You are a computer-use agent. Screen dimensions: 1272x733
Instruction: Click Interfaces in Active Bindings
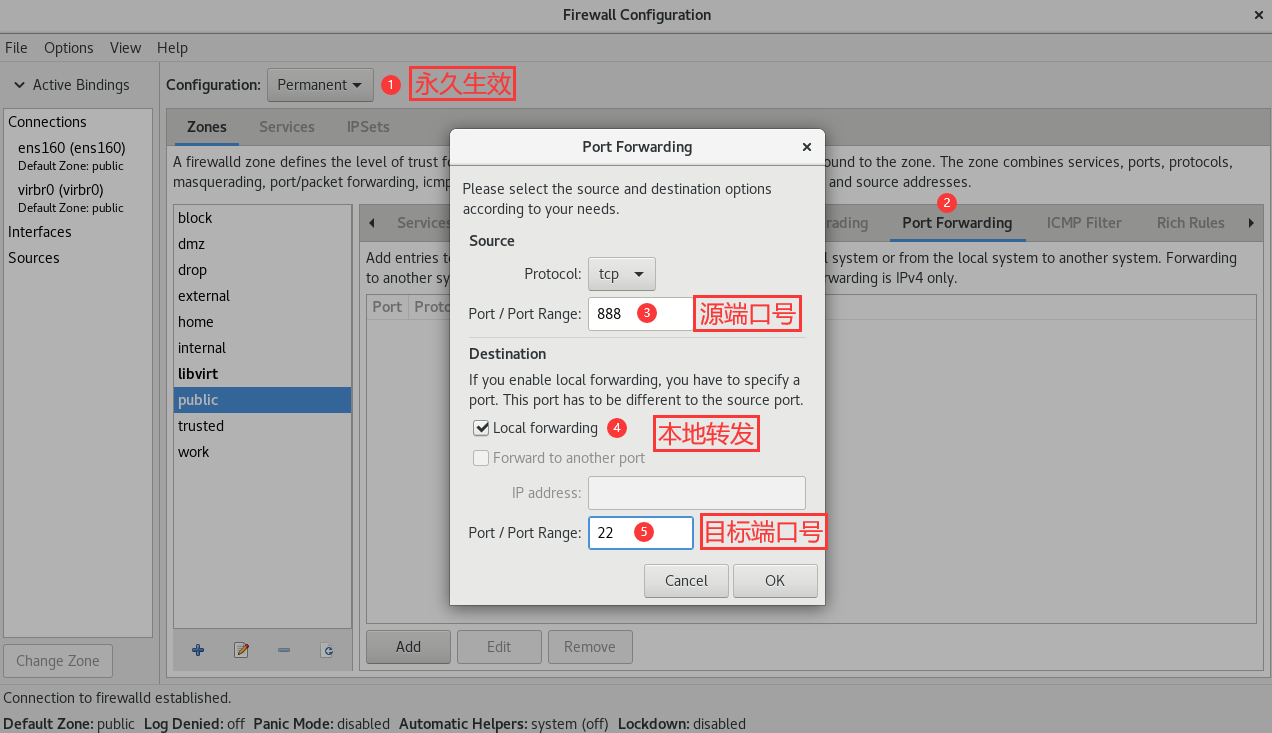tap(40, 232)
